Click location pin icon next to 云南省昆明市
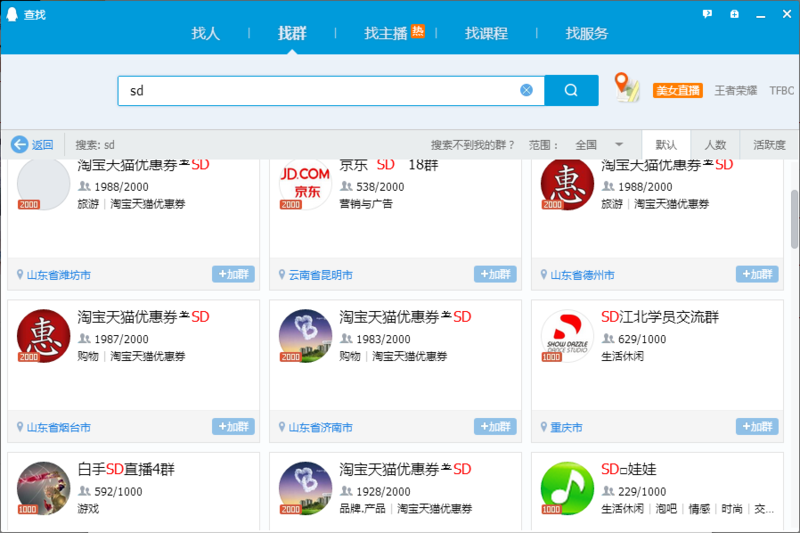Screen dimensions: 800x533 282,274
